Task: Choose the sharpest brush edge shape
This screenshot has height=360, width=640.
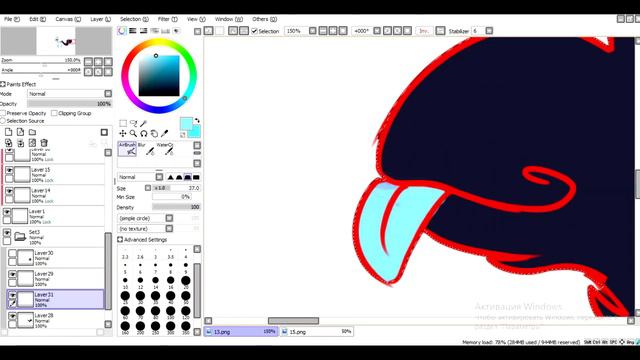Action: tap(171, 177)
